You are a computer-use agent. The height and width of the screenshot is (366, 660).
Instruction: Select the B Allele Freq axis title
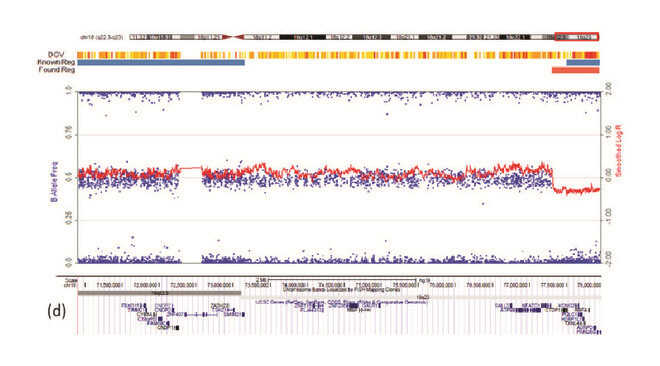coord(54,182)
